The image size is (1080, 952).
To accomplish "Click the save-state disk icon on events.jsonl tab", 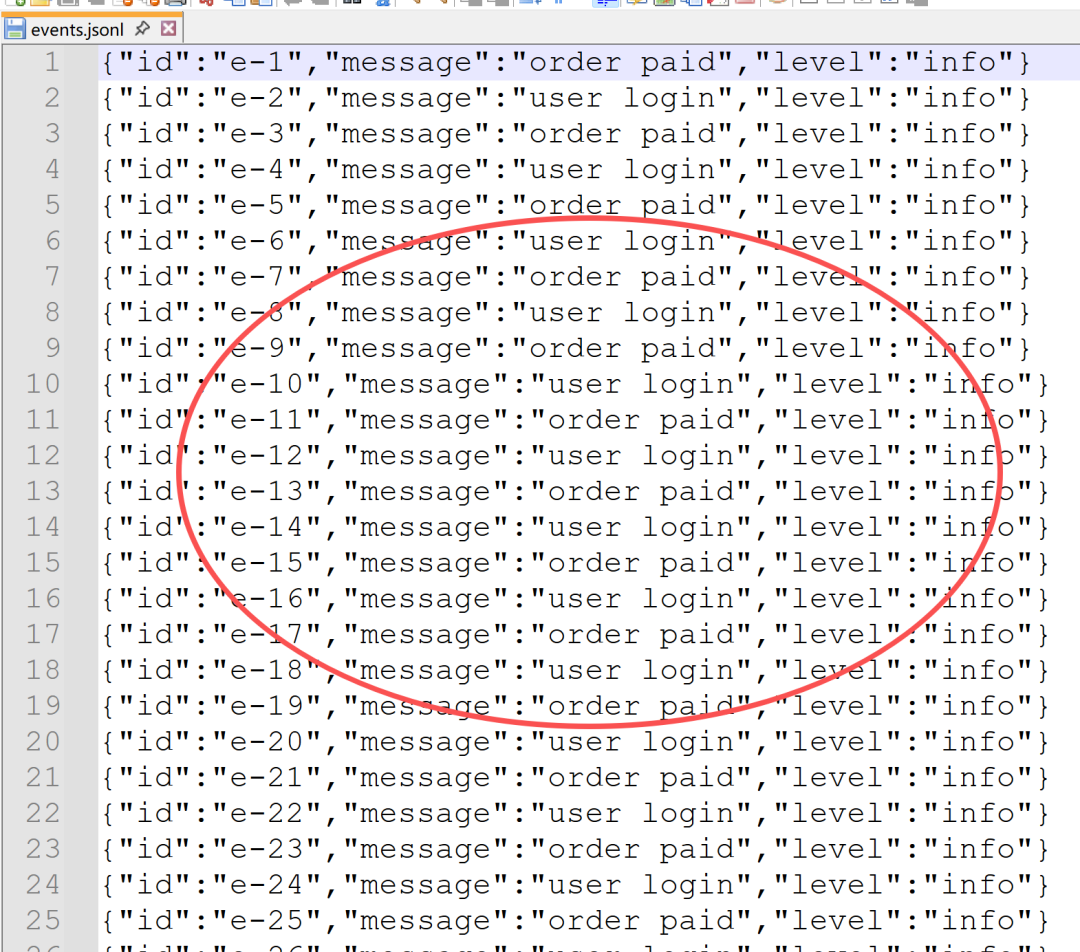I will tap(15, 30).
